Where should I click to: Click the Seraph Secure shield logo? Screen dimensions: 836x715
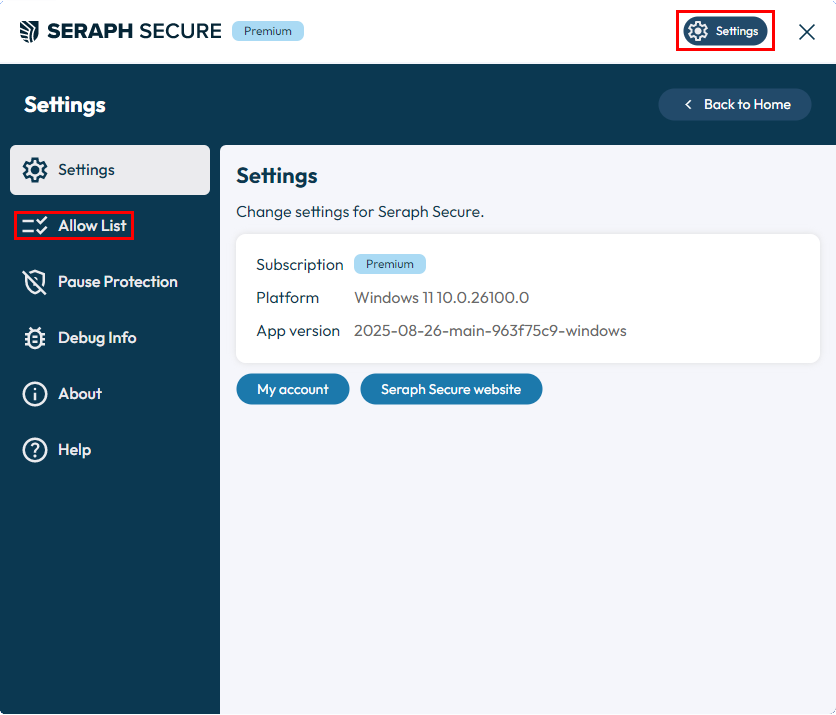pyautogui.click(x=29, y=31)
